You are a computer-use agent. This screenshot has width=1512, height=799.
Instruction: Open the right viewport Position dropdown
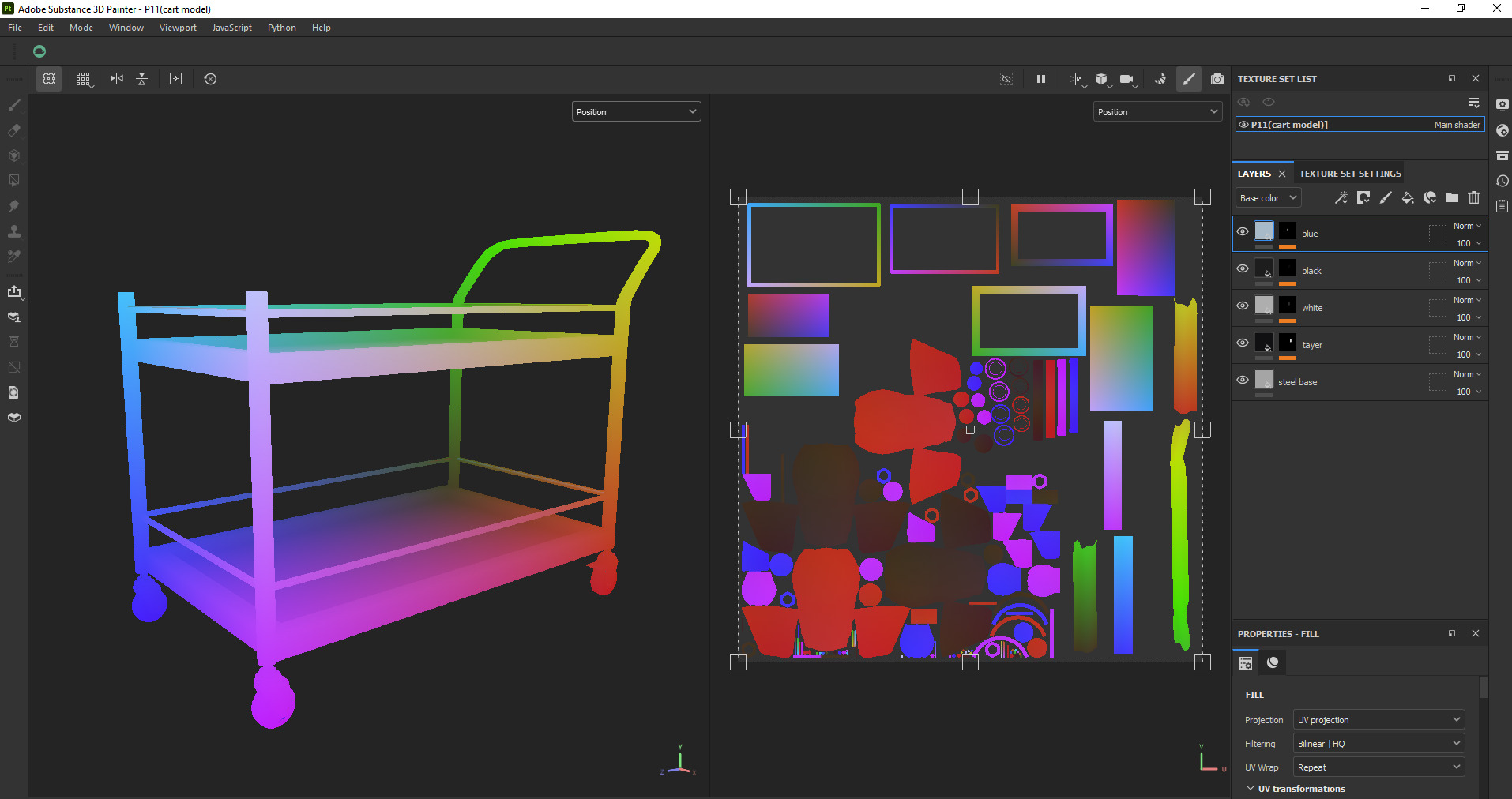[1157, 112]
